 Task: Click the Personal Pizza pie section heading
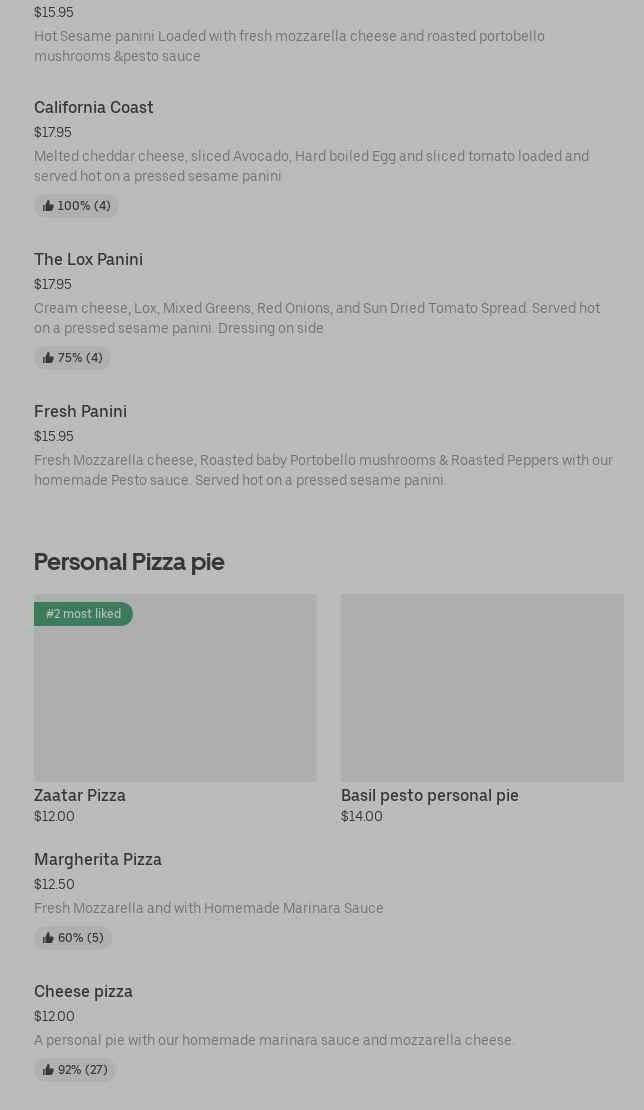(x=129, y=562)
